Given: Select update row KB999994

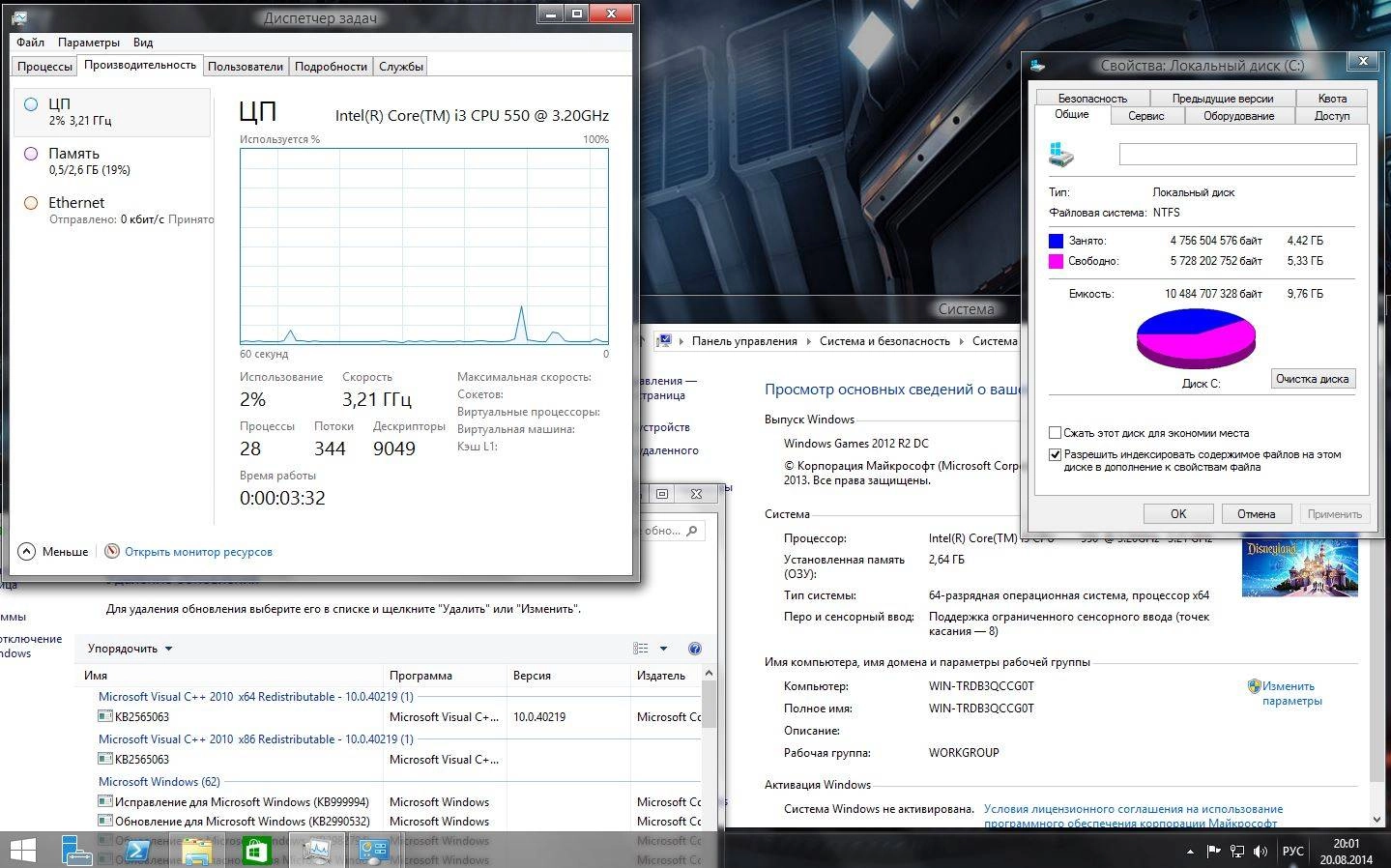Looking at the screenshot, I should [398, 801].
